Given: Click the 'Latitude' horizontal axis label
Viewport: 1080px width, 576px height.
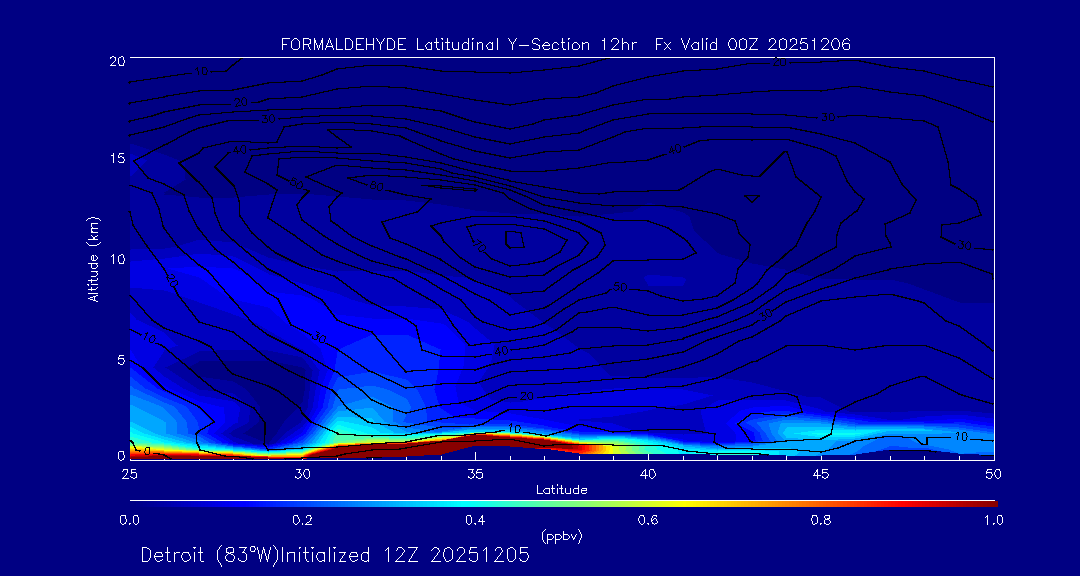Looking at the screenshot, I should (561, 490).
